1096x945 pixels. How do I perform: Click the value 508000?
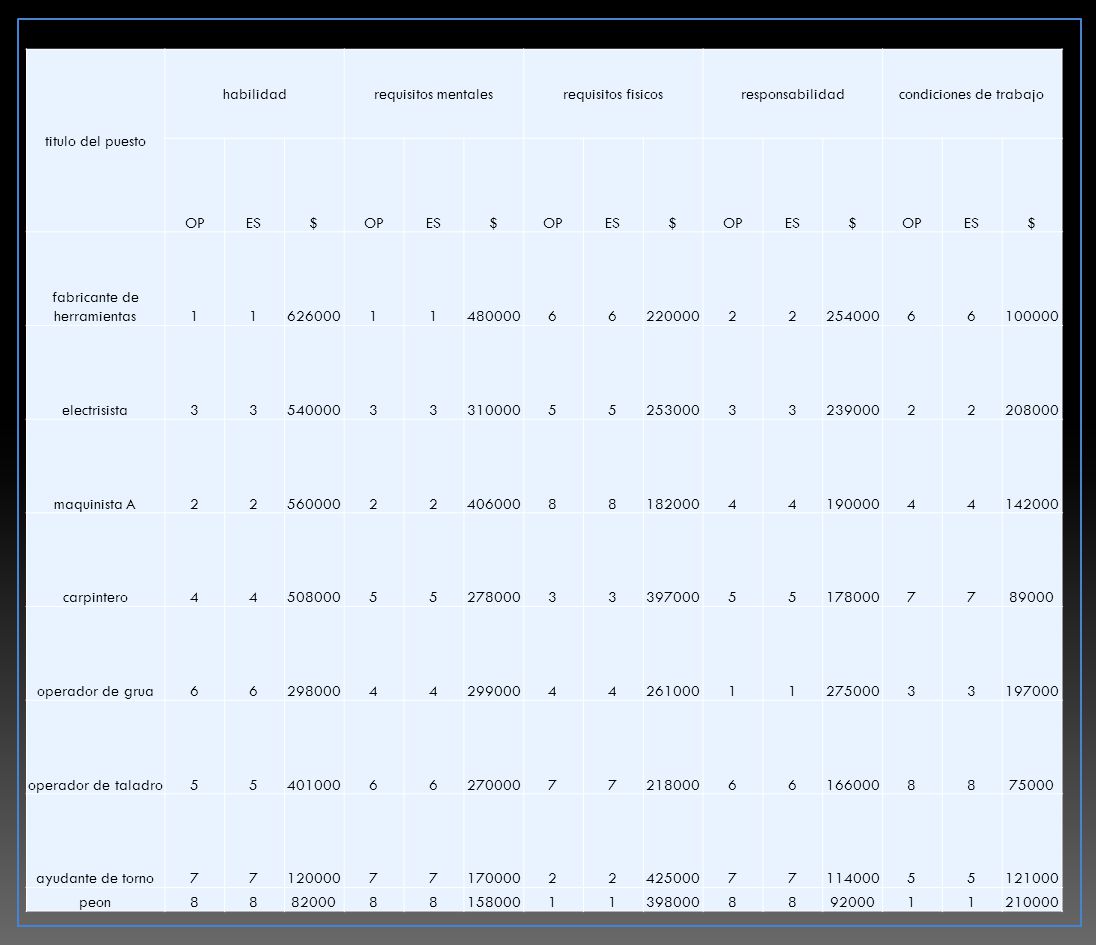click(314, 597)
